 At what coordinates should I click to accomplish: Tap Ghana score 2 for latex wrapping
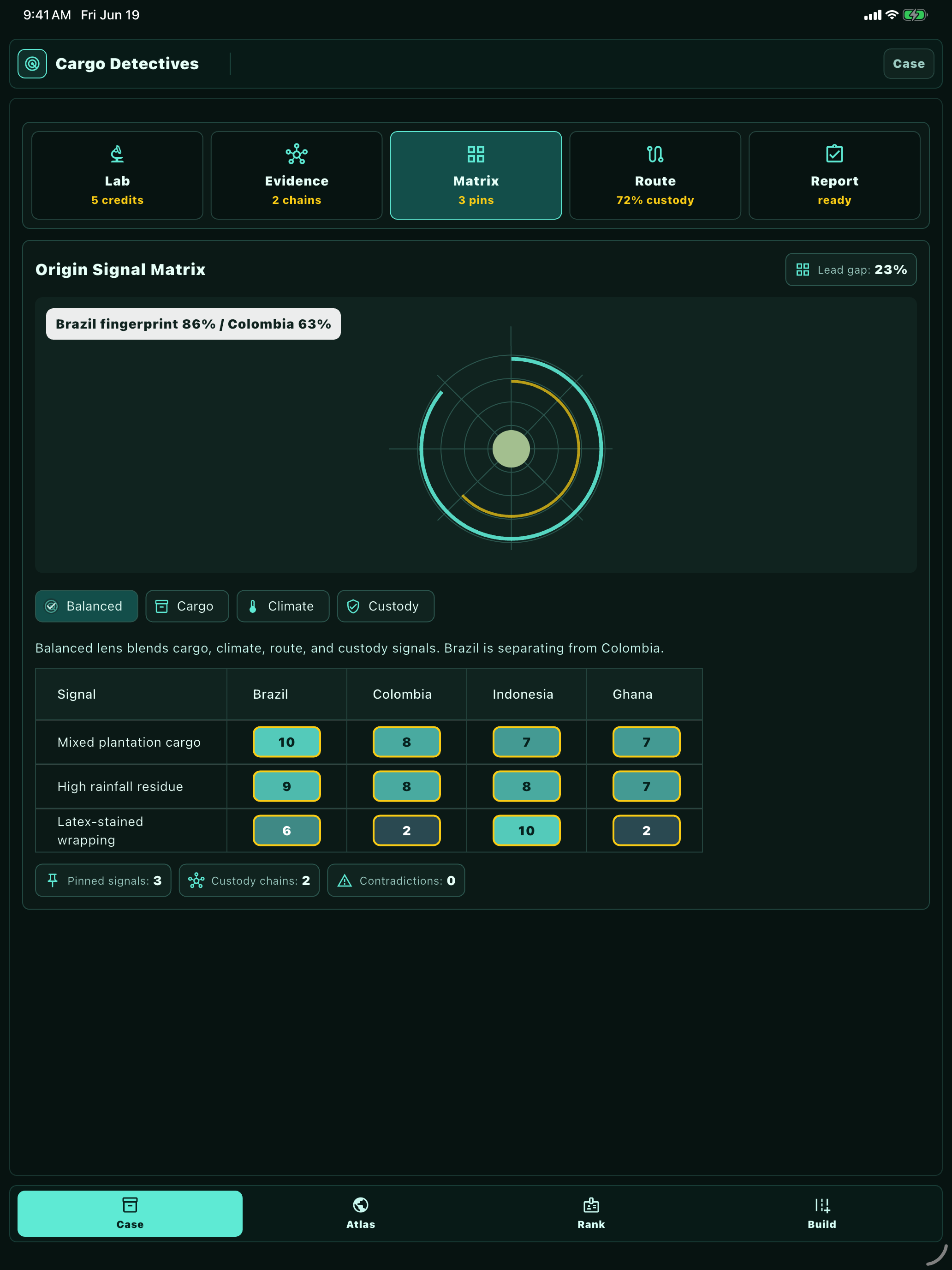pyautogui.click(x=647, y=830)
